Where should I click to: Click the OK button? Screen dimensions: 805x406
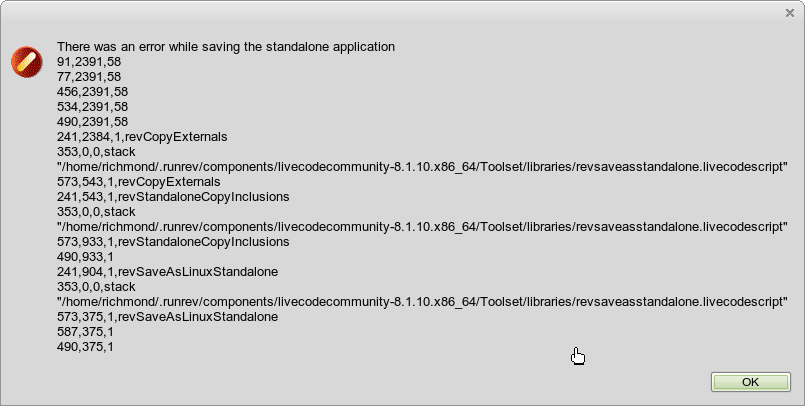coord(750,382)
